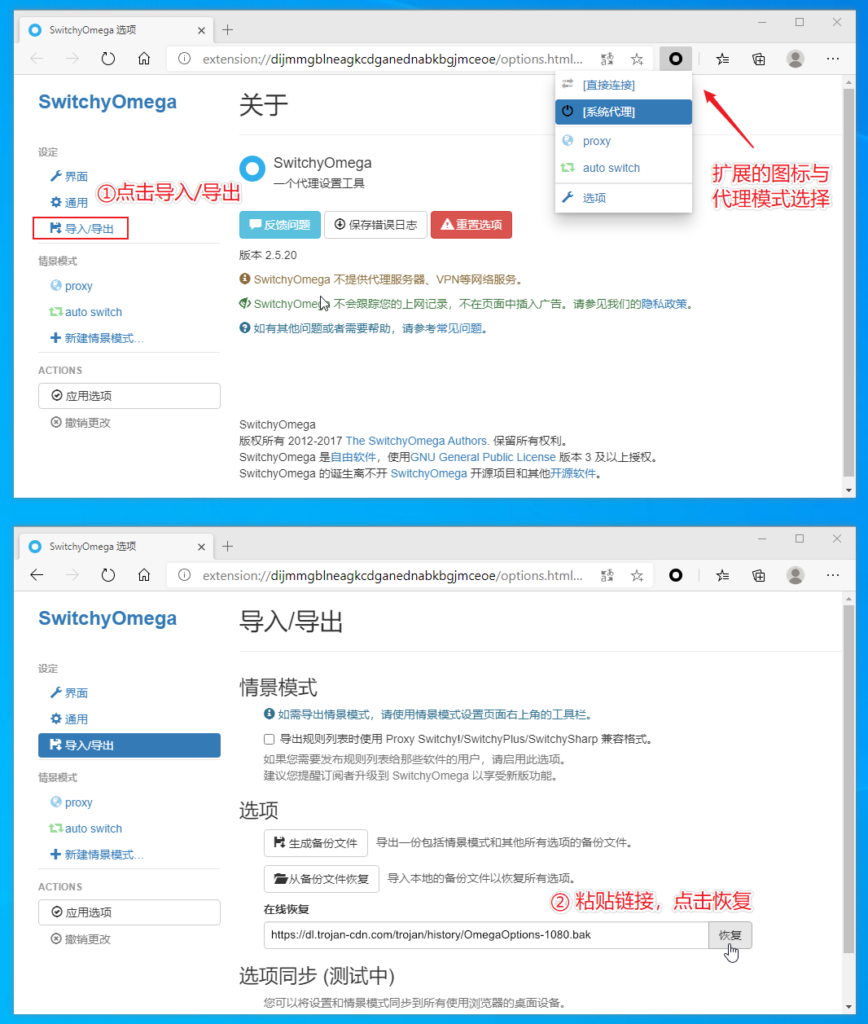Click the favorites star icon in the lower window address bar
Viewport: 868px width, 1024px height.
pos(637,575)
